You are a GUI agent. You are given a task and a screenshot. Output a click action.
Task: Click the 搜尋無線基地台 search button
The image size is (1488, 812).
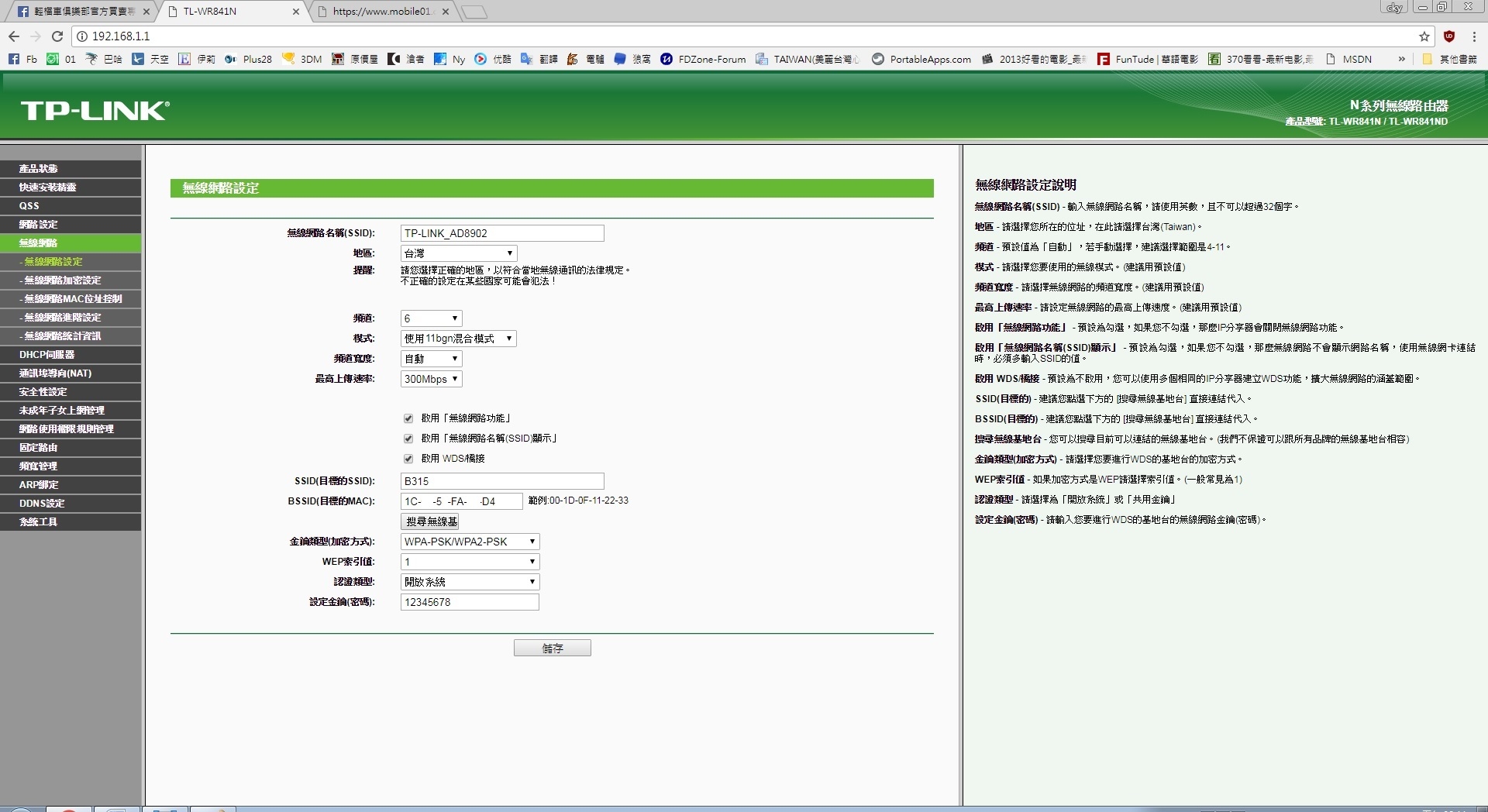coord(430,521)
